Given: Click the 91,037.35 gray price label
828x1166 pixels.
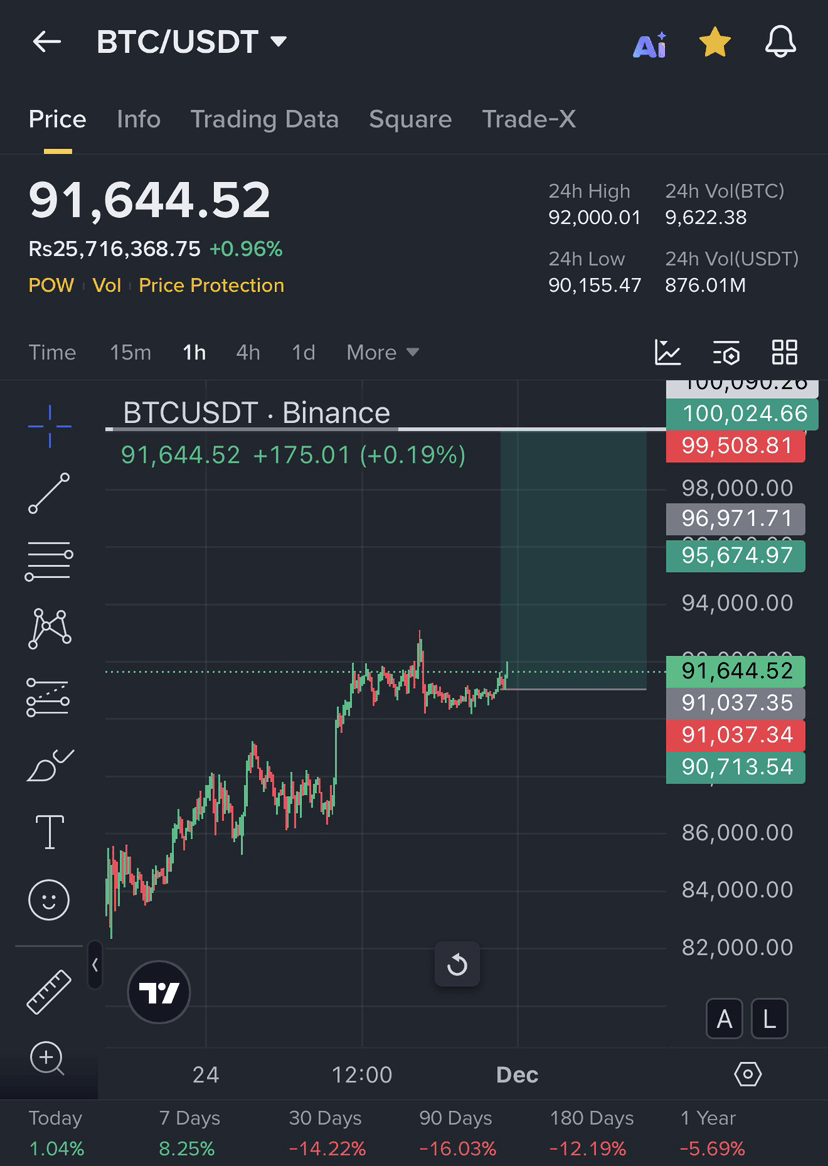Looking at the screenshot, I should [736, 703].
